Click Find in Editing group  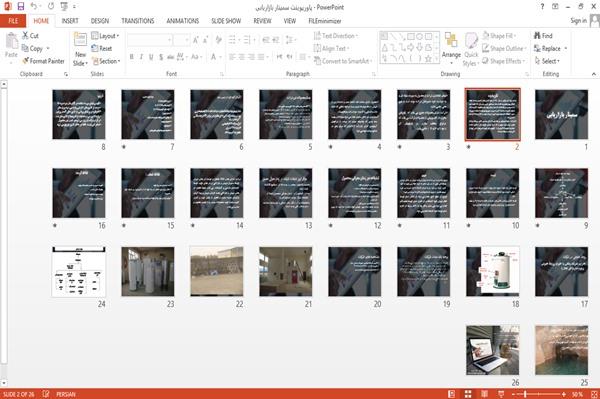click(x=543, y=36)
